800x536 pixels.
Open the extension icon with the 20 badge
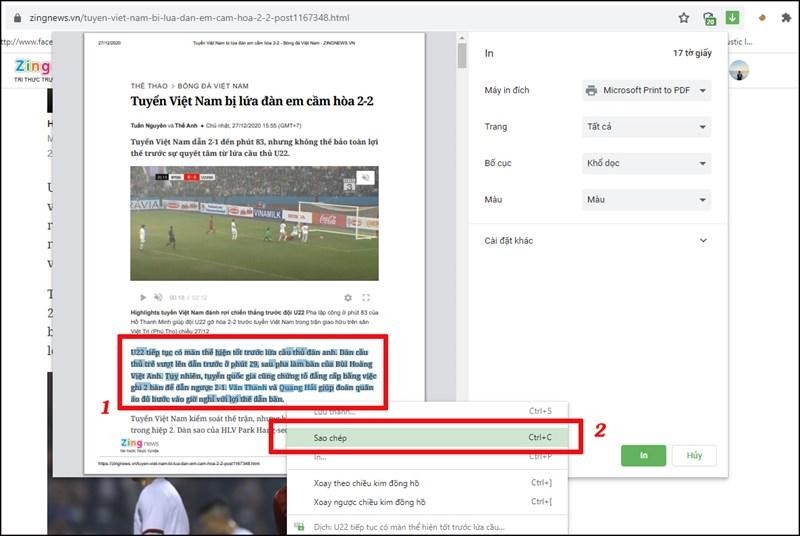[x=709, y=19]
